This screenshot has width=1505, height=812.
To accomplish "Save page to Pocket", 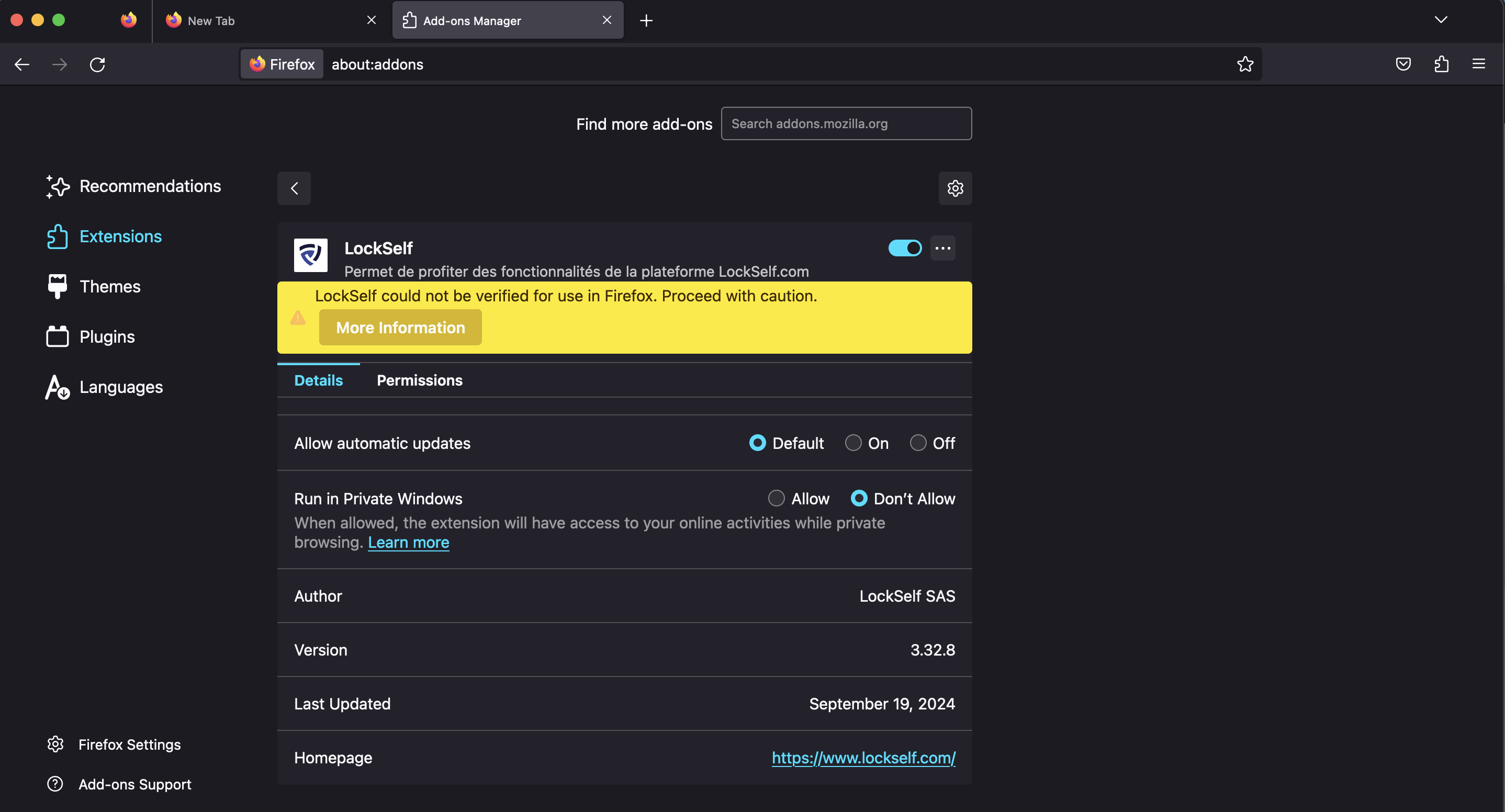I will coord(1403,64).
